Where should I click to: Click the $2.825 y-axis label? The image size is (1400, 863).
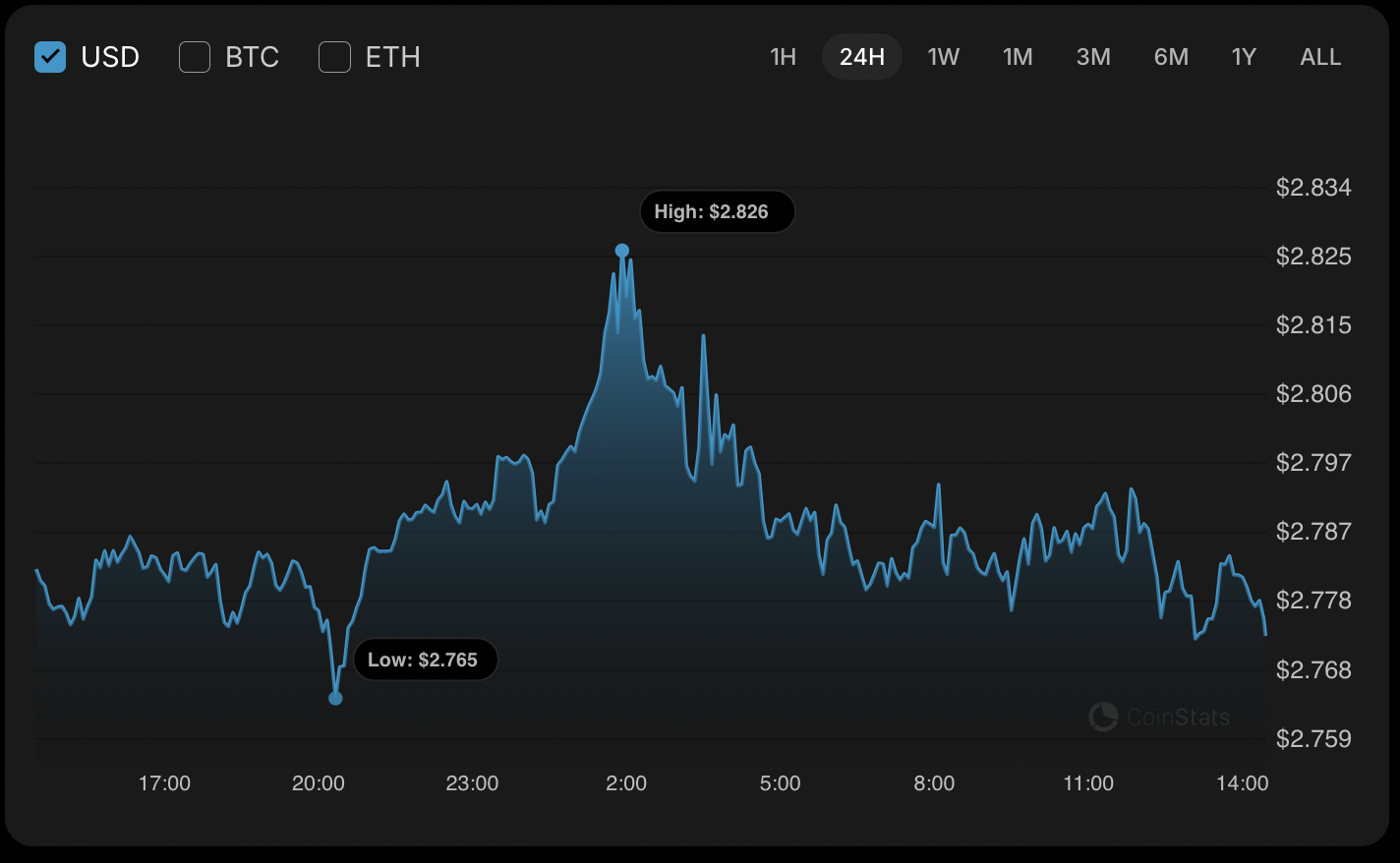(x=1313, y=257)
